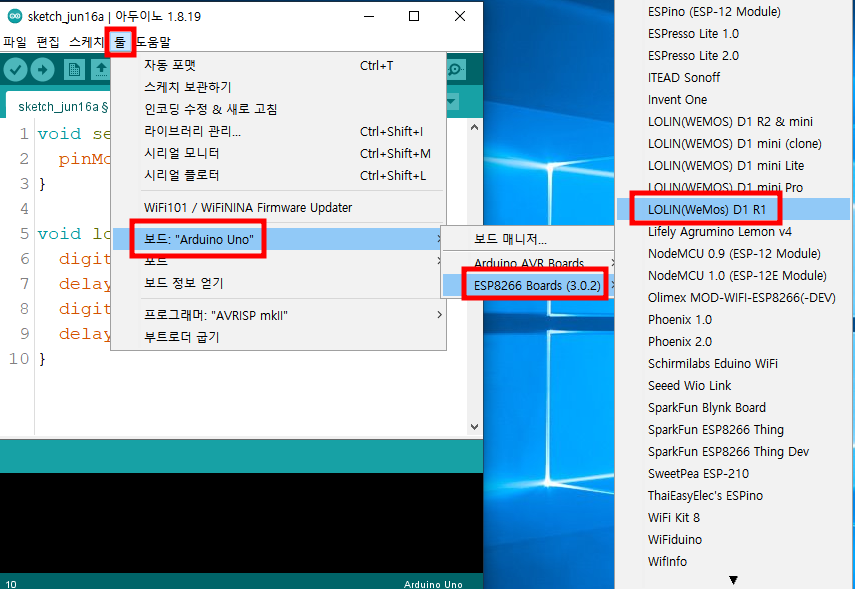The width and height of the screenshot is (855, 589).
Task: Select Olimex MOD-WIFI-ESP8266(-DEV)
Action: click(x=733, y=298)
